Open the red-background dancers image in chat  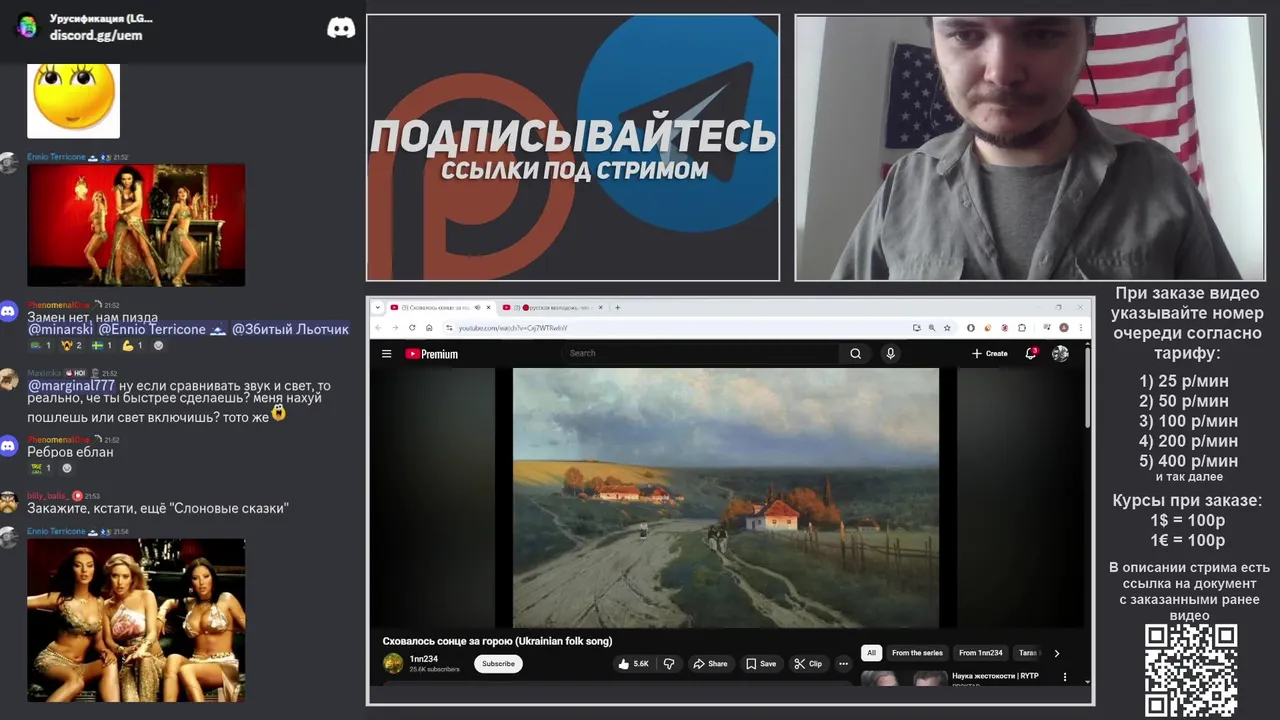(x=136, y=225)
